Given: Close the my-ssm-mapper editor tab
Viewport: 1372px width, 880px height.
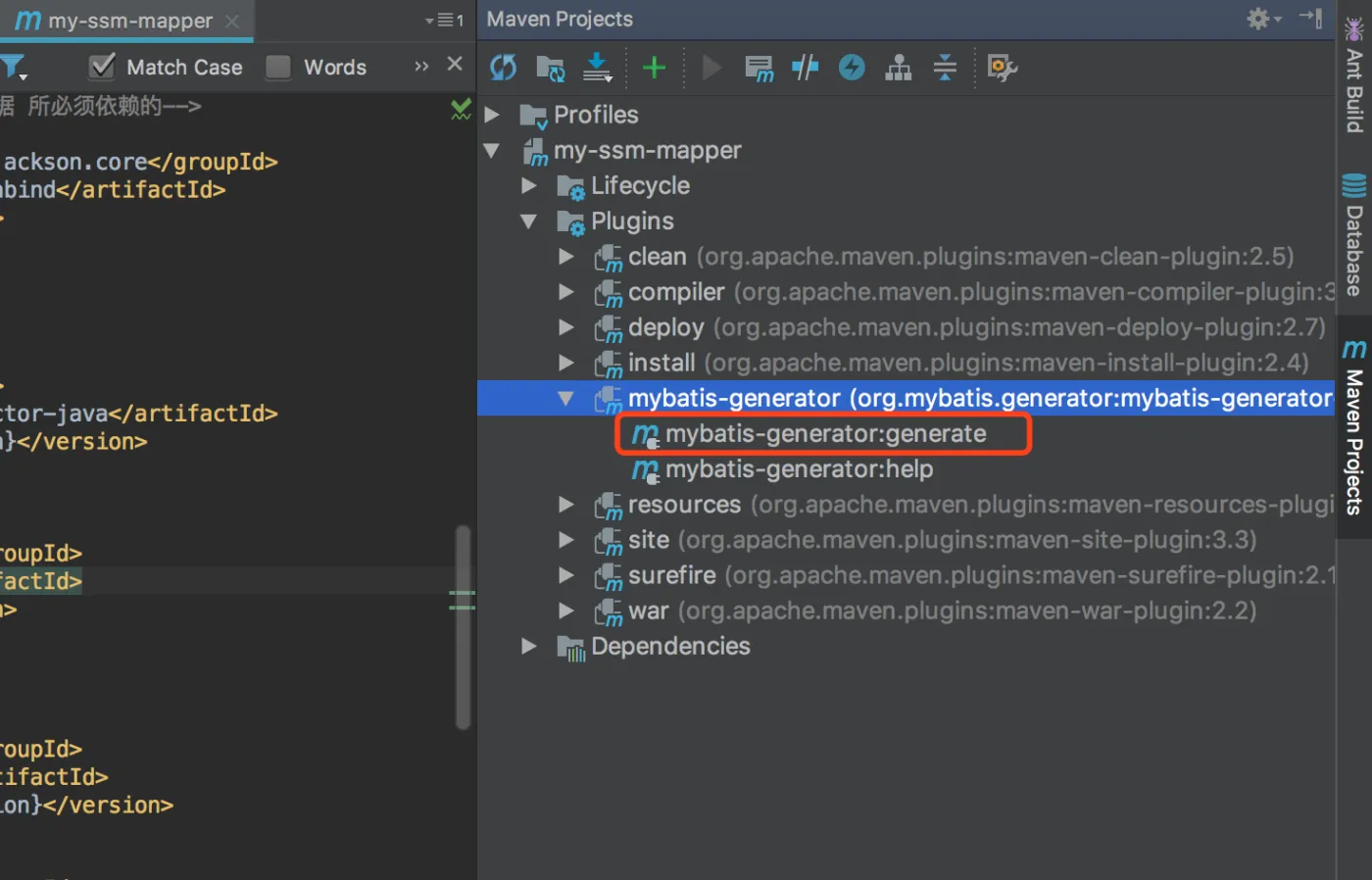Looking at the screenshot, I should pos(232,21).
